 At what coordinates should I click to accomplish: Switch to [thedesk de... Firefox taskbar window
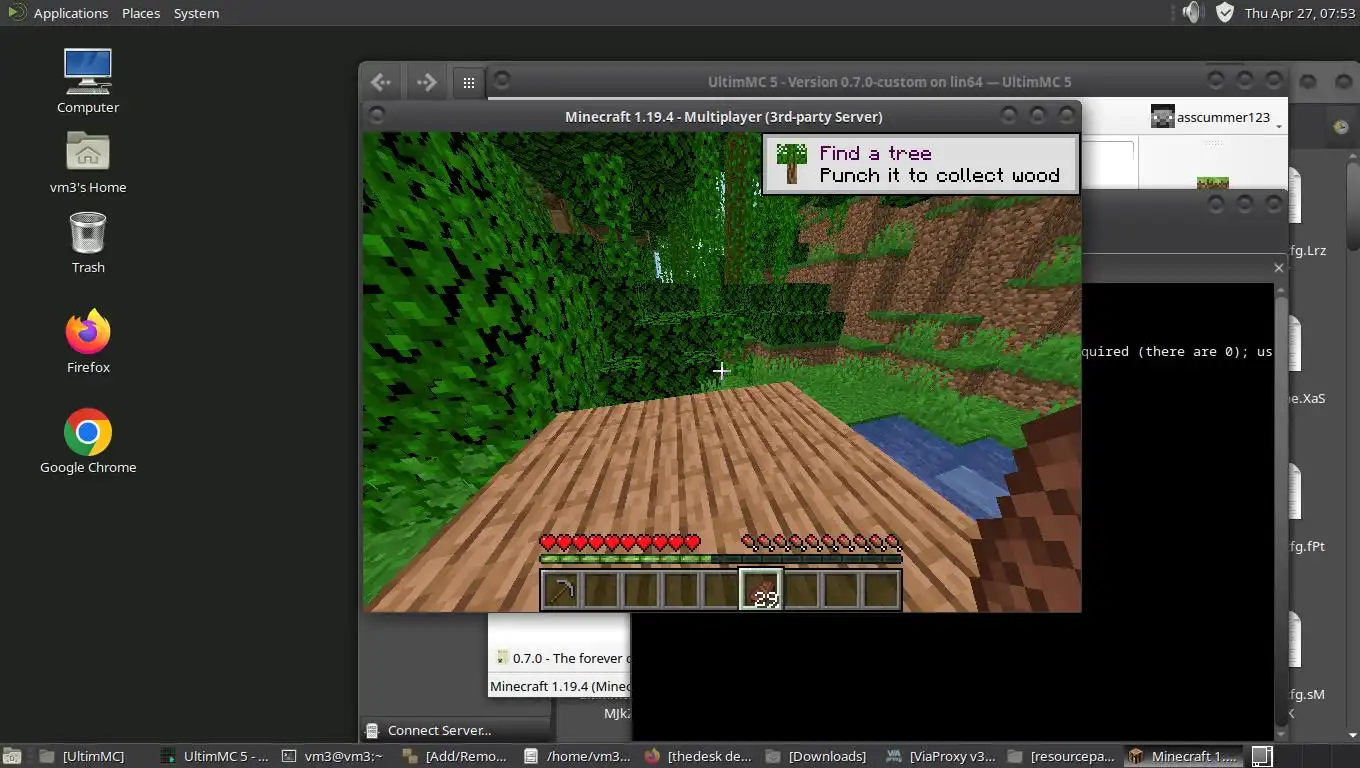(x=698, y=756)
